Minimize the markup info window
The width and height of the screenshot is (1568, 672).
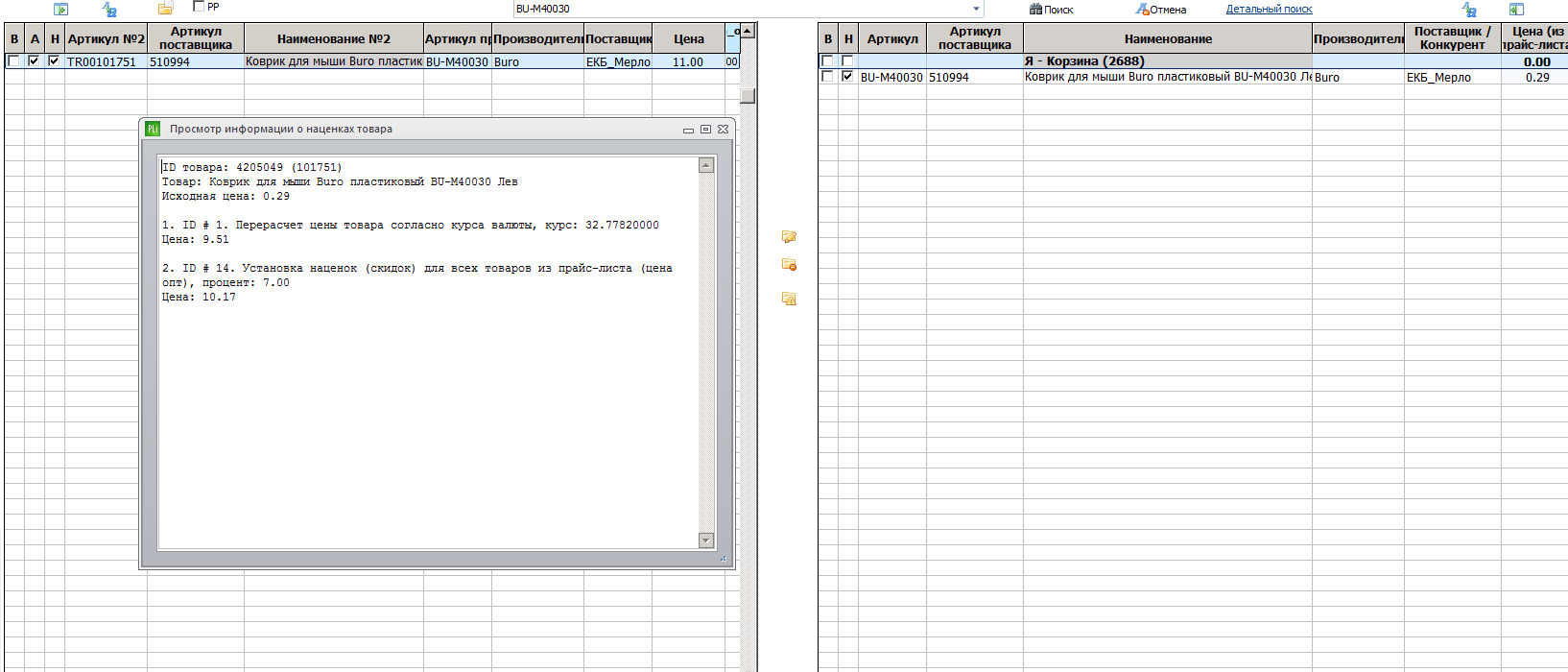(688, 130)
